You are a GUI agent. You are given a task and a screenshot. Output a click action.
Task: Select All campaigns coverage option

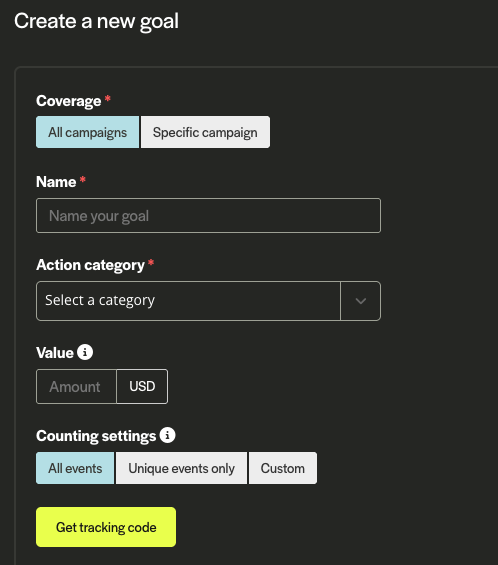pyautogui.click(x=88, y=132)
